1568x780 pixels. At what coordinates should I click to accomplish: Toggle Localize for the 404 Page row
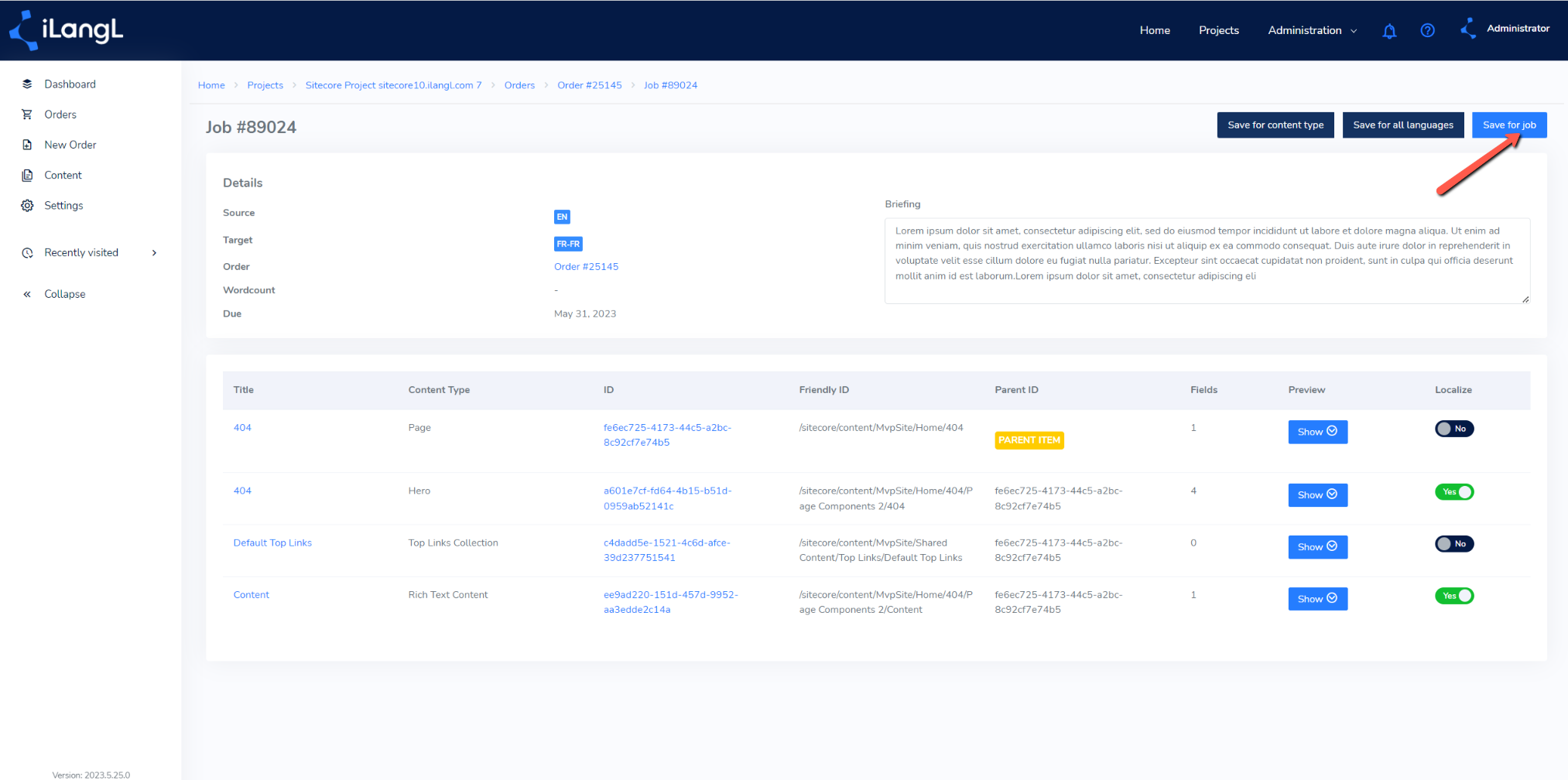pos(1453,429)
